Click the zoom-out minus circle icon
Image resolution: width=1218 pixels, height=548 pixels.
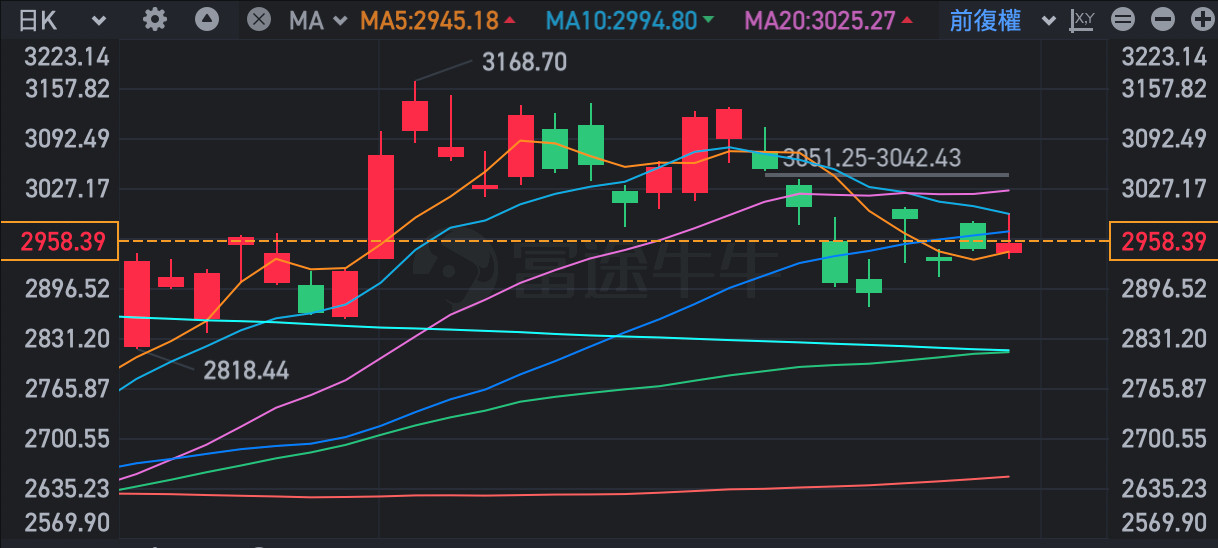click(x=1161, y=19)
